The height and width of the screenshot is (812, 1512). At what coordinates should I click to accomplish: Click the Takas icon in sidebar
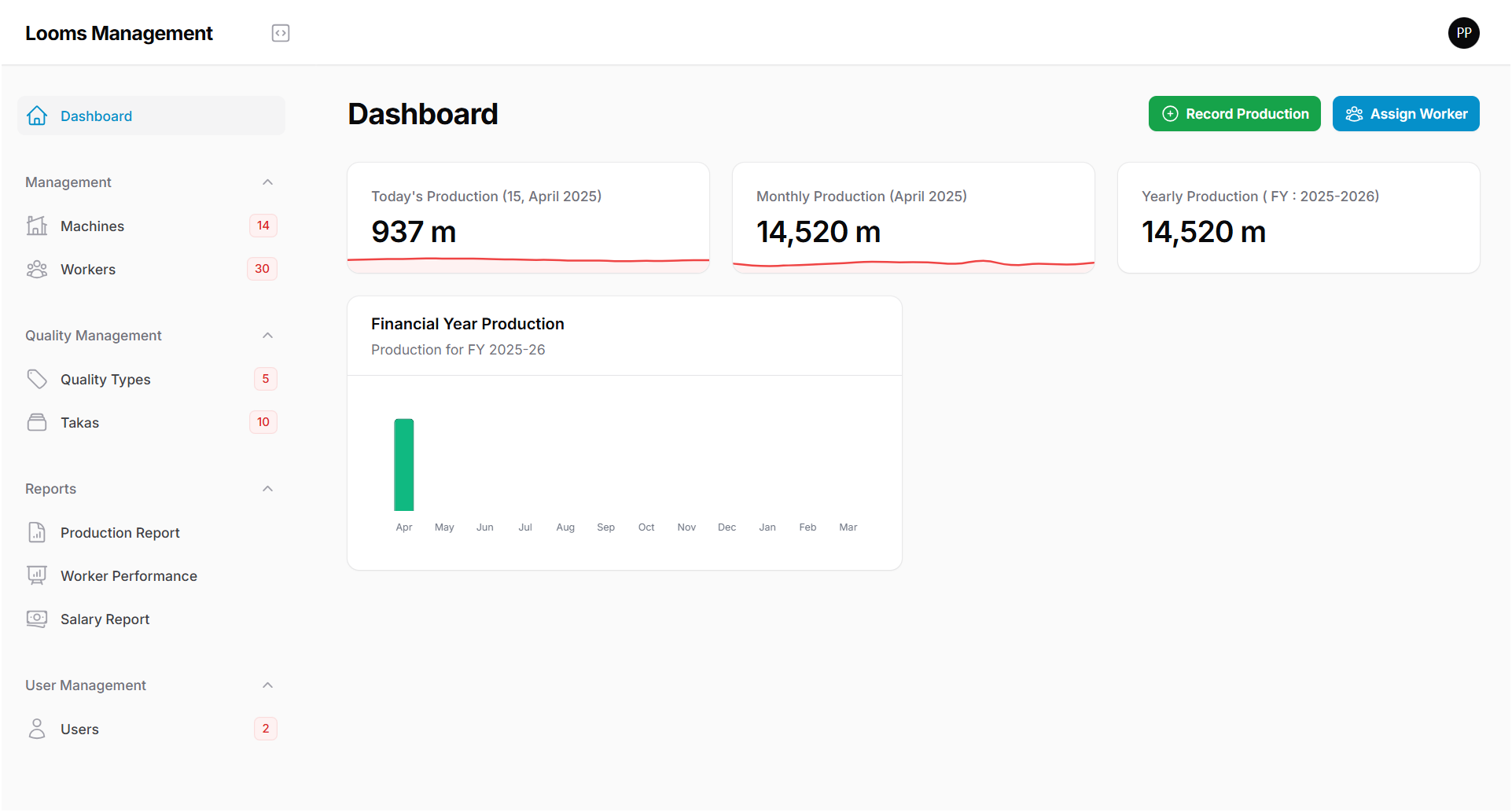click(37, 422)
